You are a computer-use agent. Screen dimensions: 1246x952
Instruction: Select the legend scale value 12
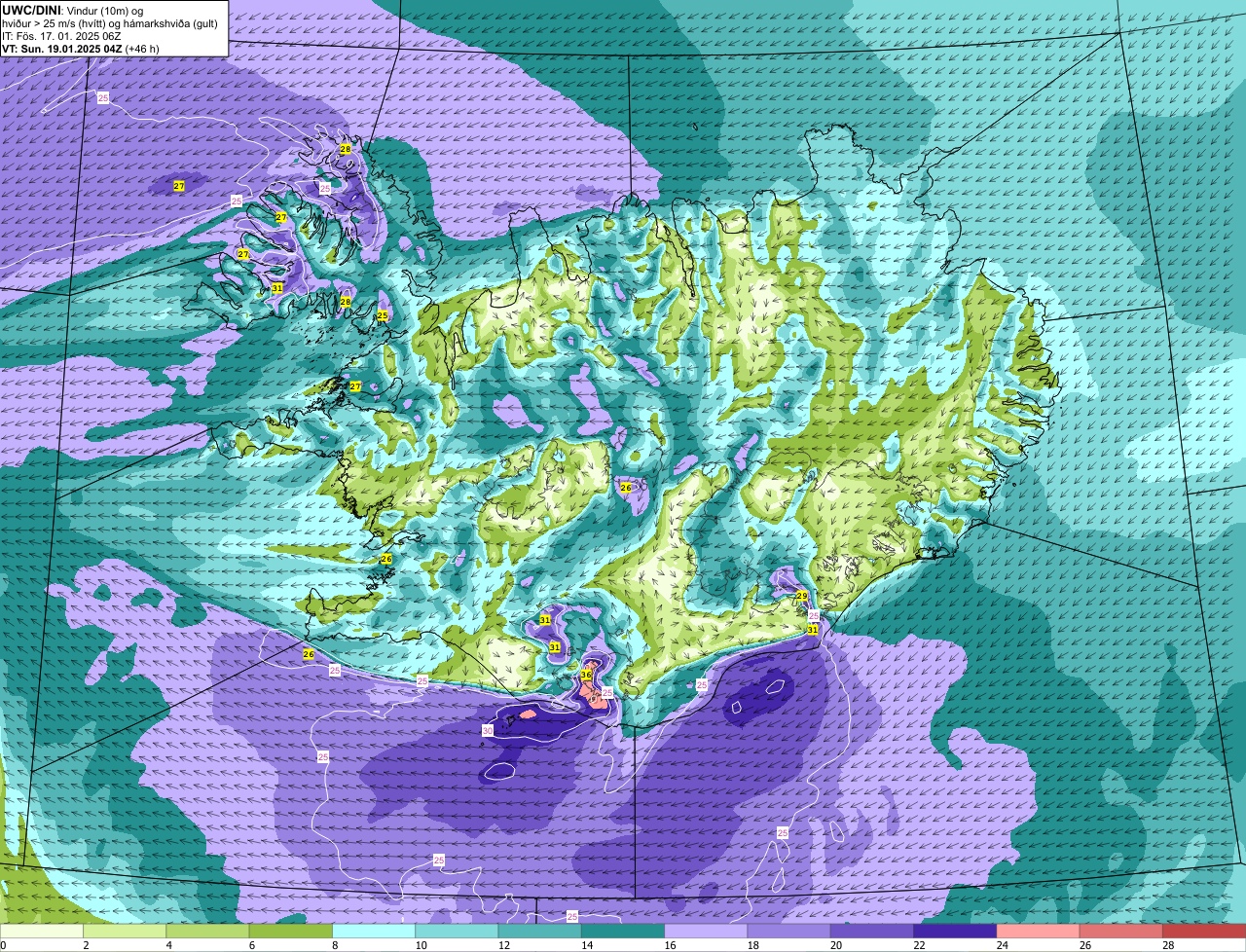coord(503,945)
